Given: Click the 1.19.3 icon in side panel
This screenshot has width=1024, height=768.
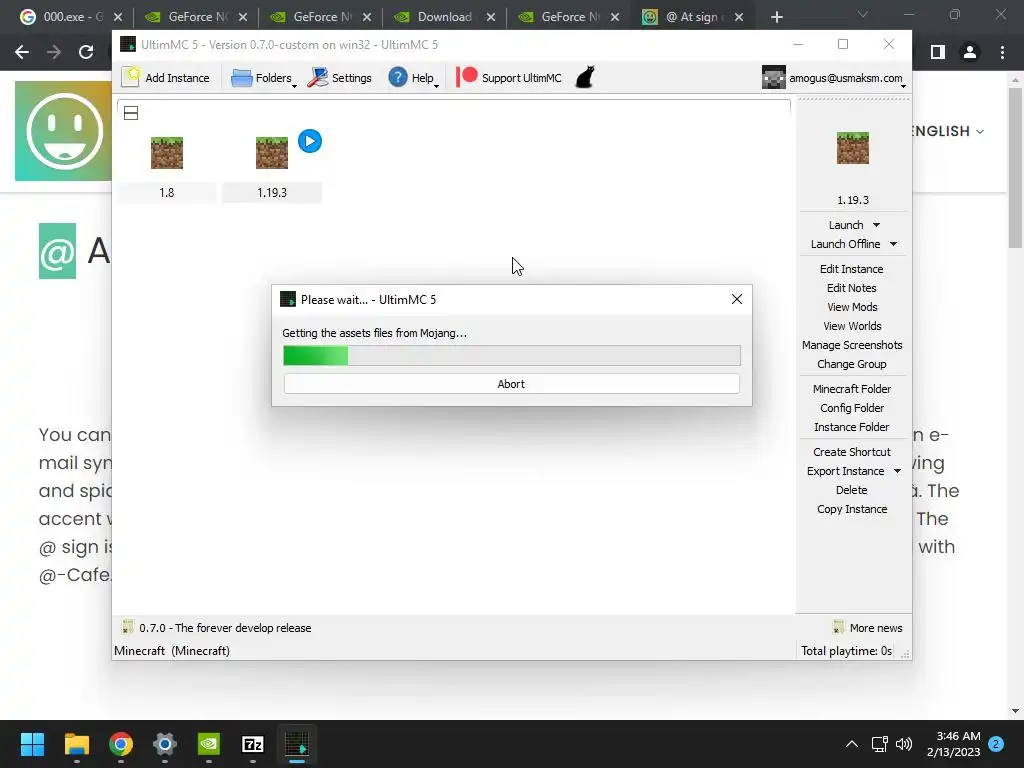Looking at the screenshot, I should click(853, 148).
